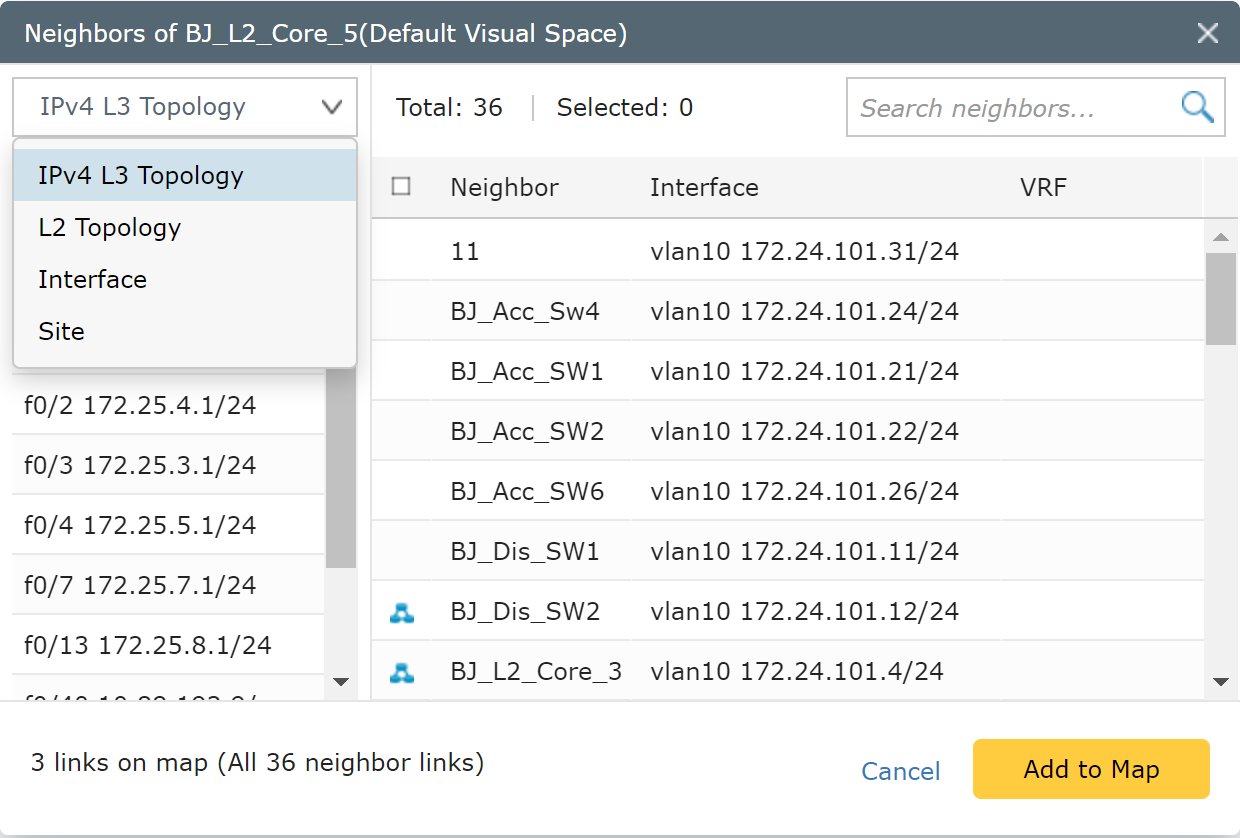This screenshot has height=838, width=1240.
Task: Click the dropdown chevron on the topology selector
Action: click(332, 107)
